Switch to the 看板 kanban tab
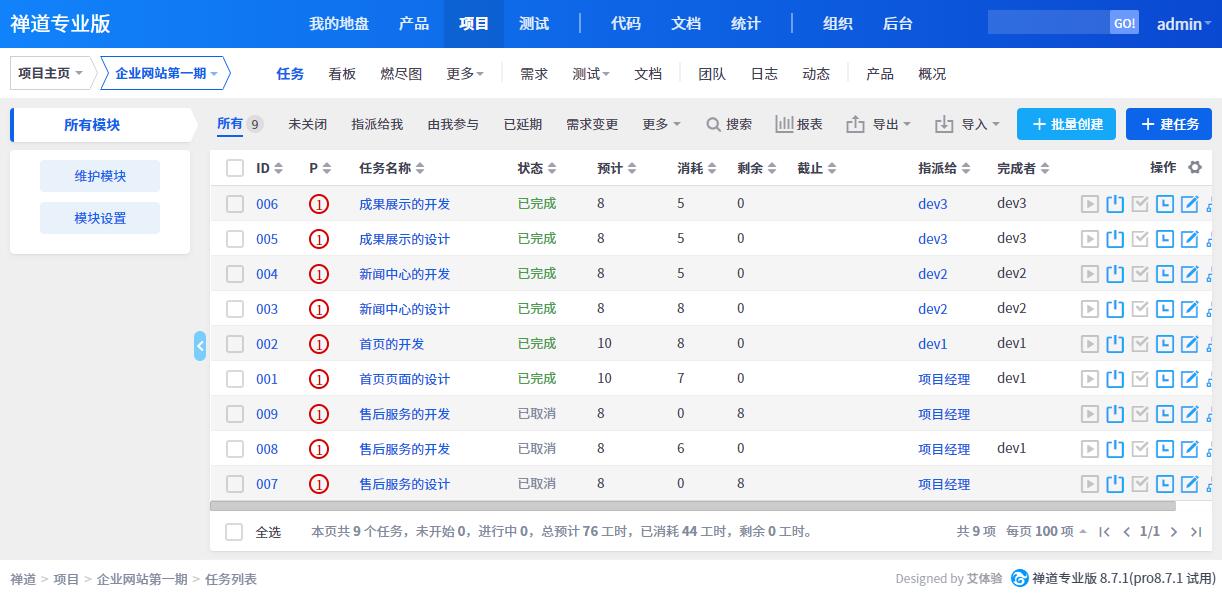The width and height of the screenshot is (1222, 594). click(x=342, y=74)
